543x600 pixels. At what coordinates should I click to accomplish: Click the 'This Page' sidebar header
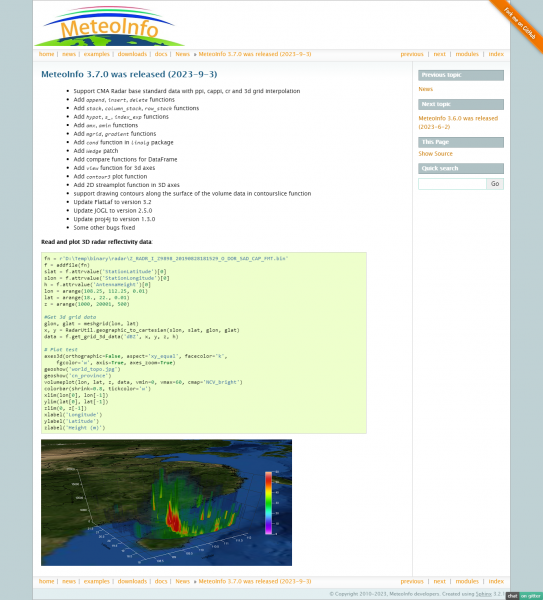pyautogui.click(x=461, y=142)
